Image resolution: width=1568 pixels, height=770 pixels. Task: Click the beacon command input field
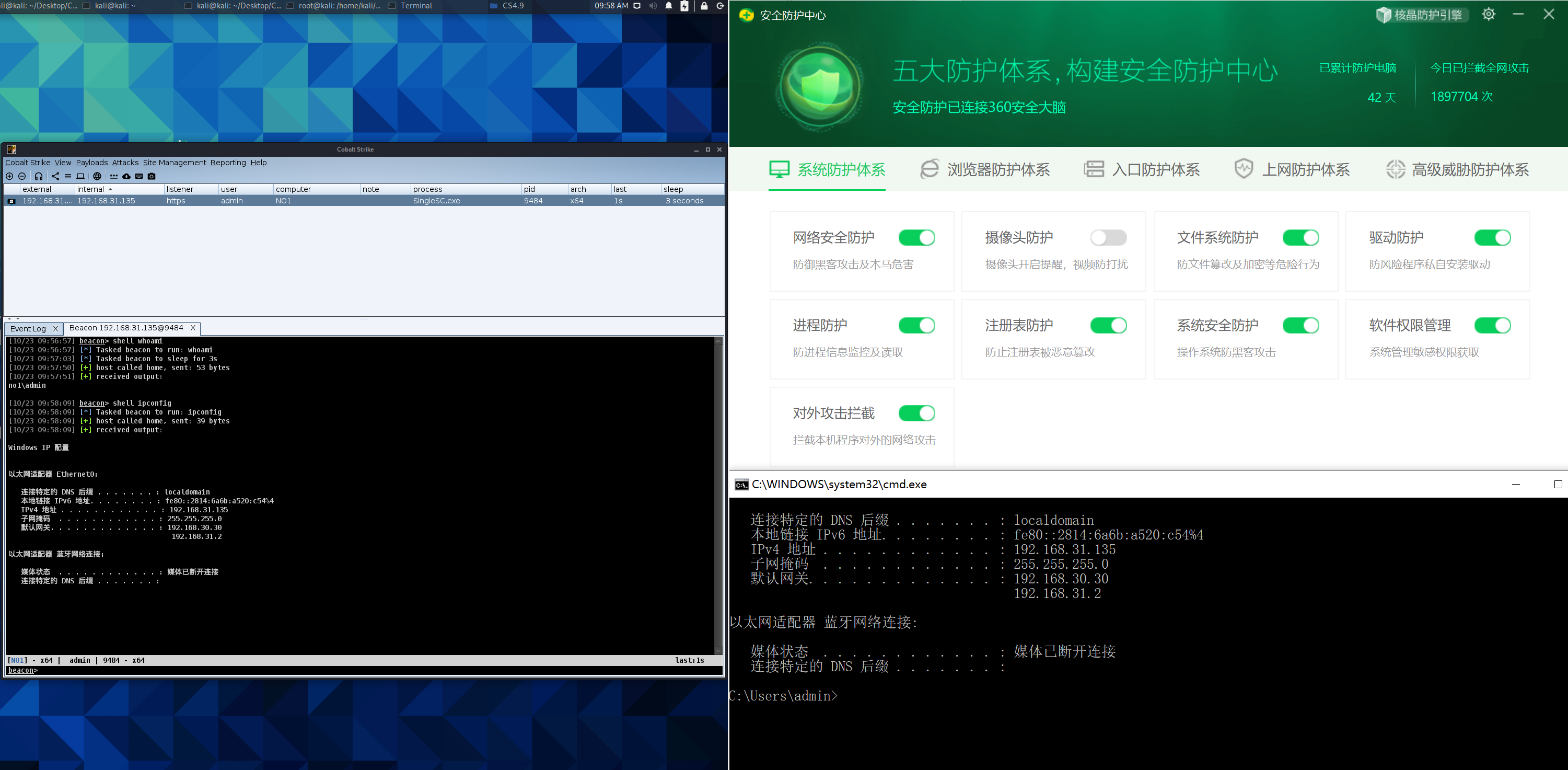click(x=365, y=670)
